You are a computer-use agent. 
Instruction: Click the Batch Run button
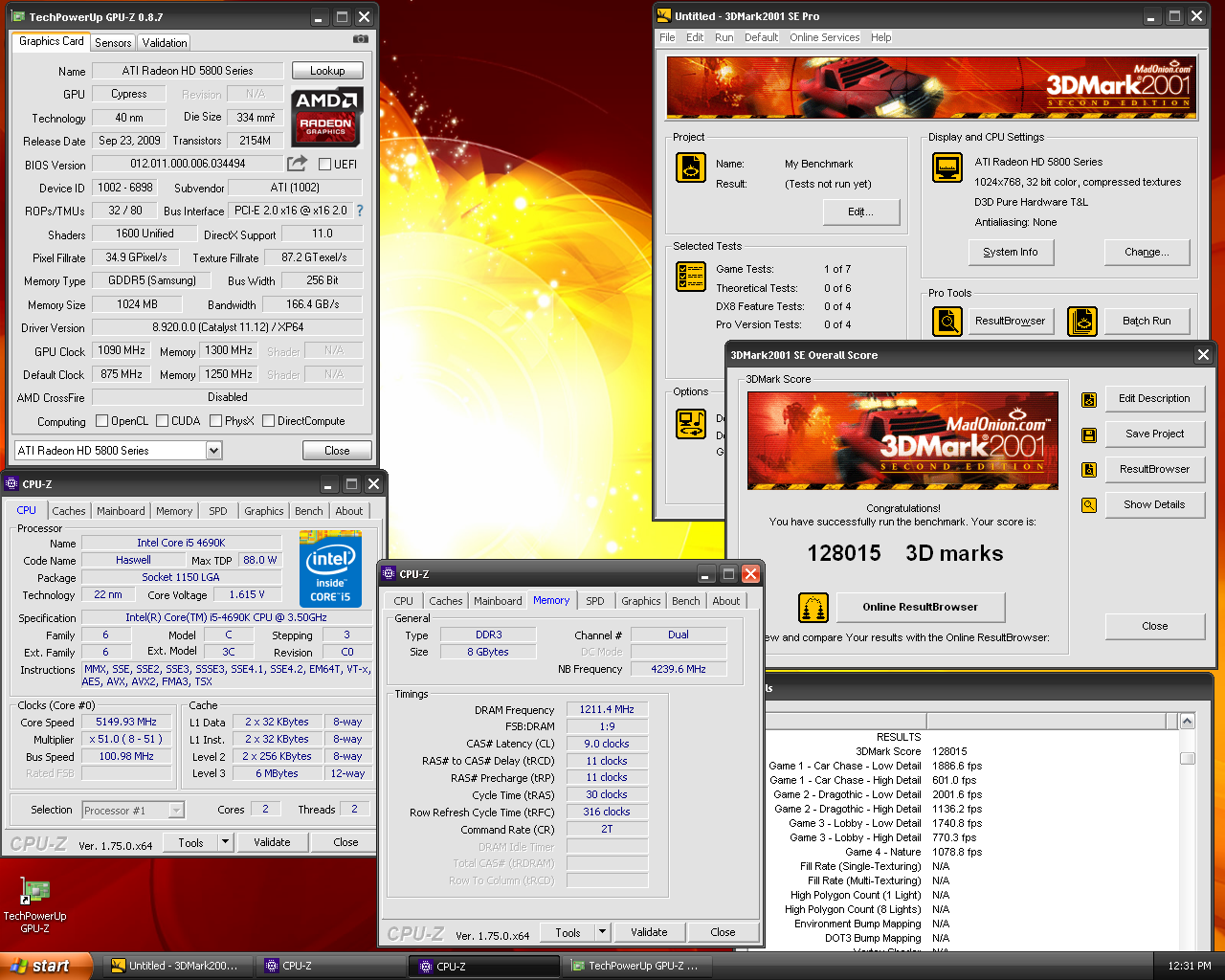coord(1147,322)
